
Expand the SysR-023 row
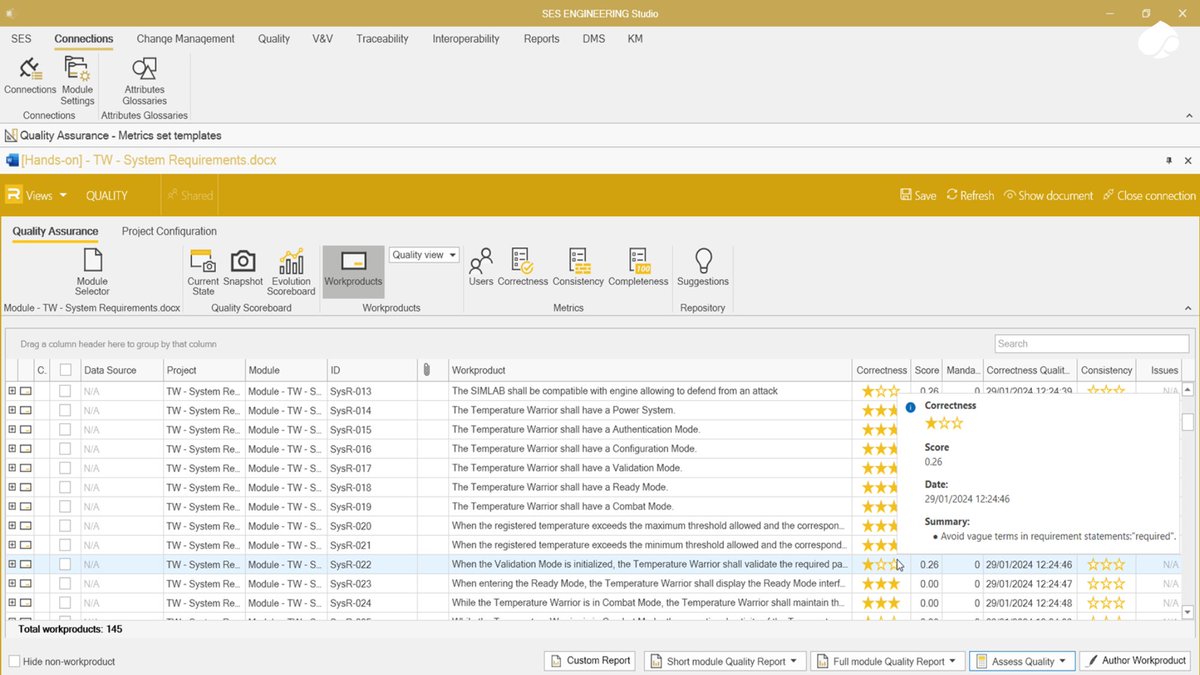tap(12, 584)
